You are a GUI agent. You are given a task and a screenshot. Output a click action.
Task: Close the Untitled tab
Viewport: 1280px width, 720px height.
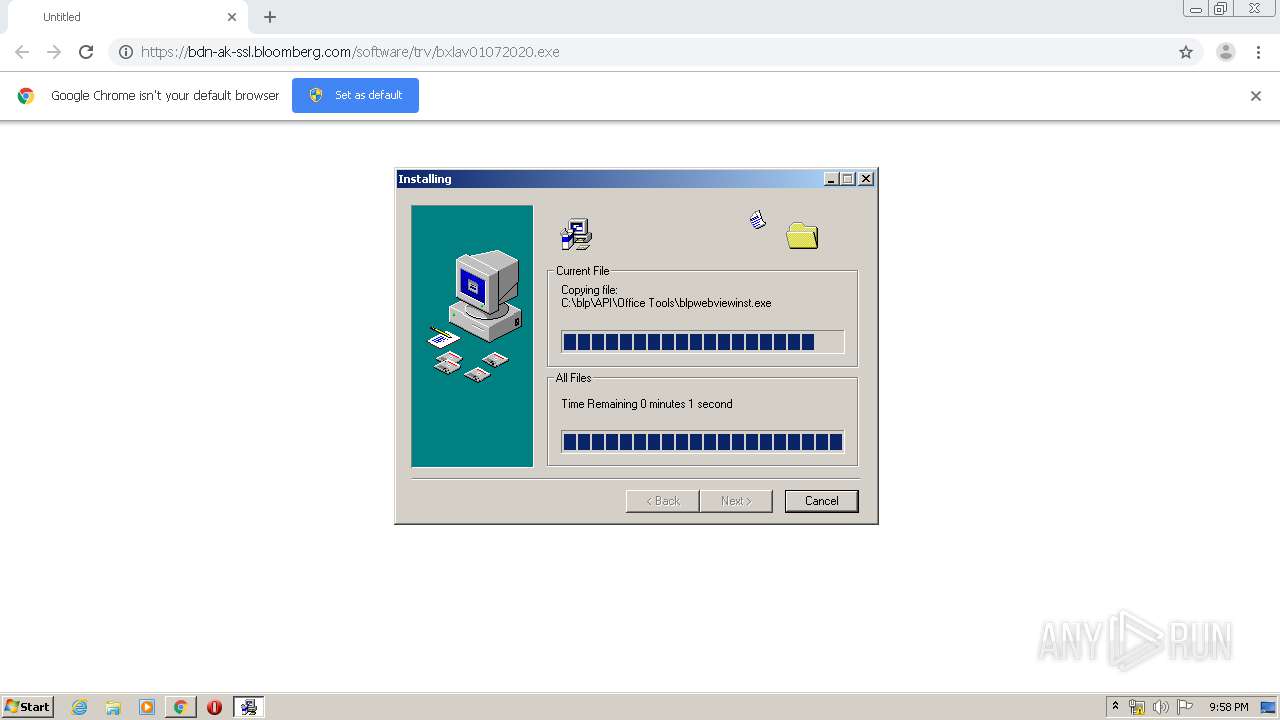click(232, 17)
